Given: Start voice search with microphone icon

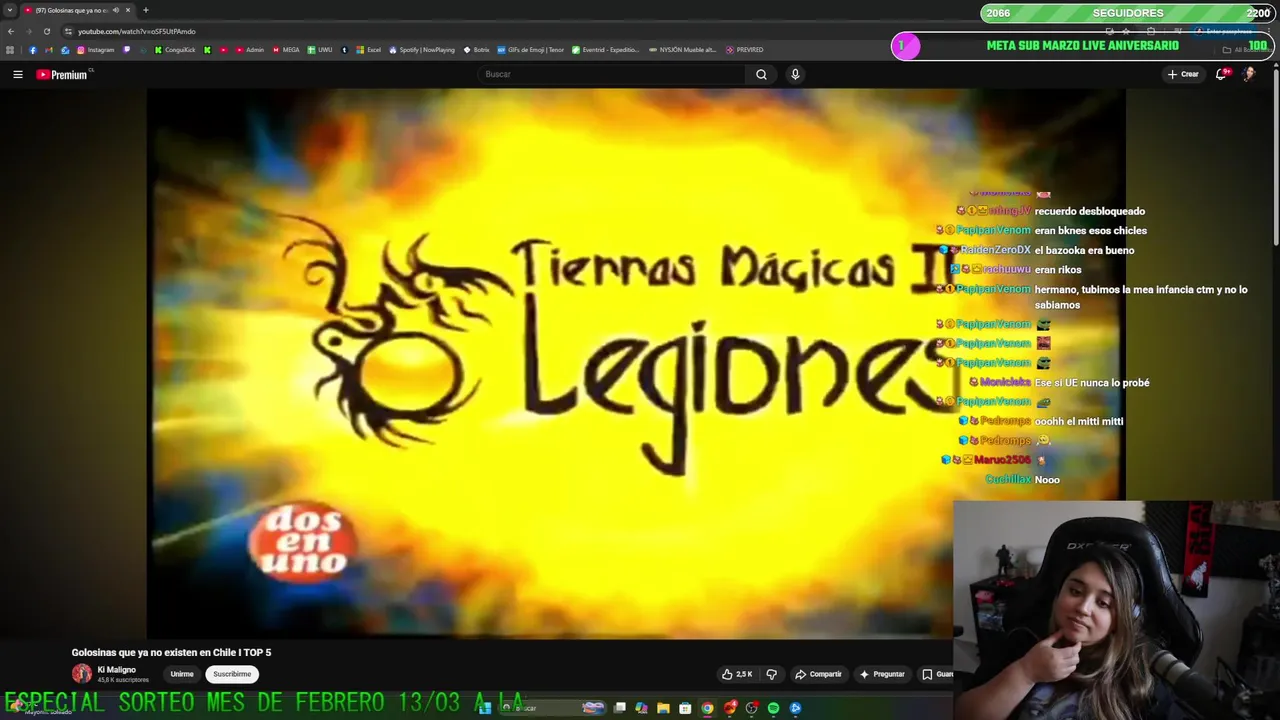Looking at the screenshot, I should pos(795,74).
